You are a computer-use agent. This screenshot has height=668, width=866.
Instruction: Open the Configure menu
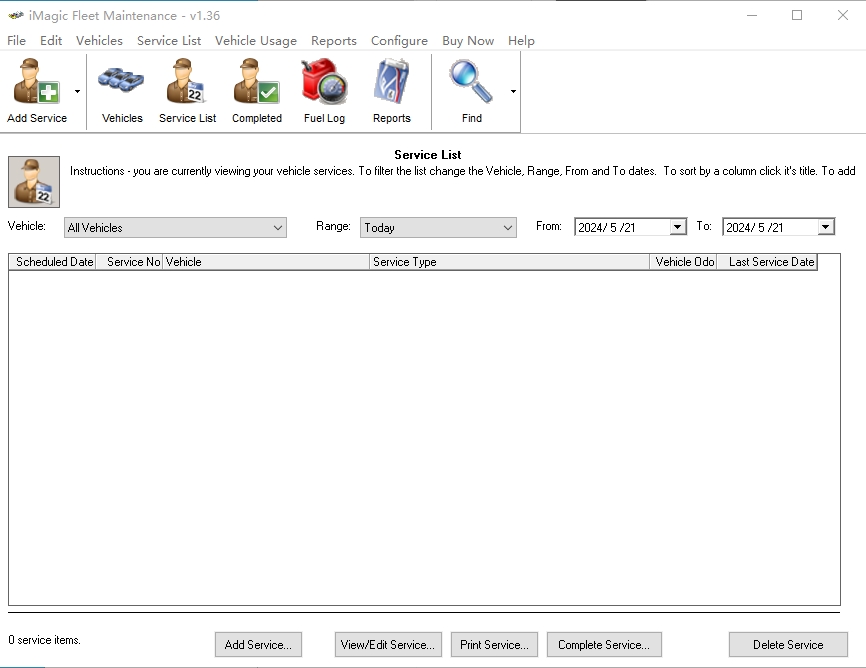click(399, 40)
